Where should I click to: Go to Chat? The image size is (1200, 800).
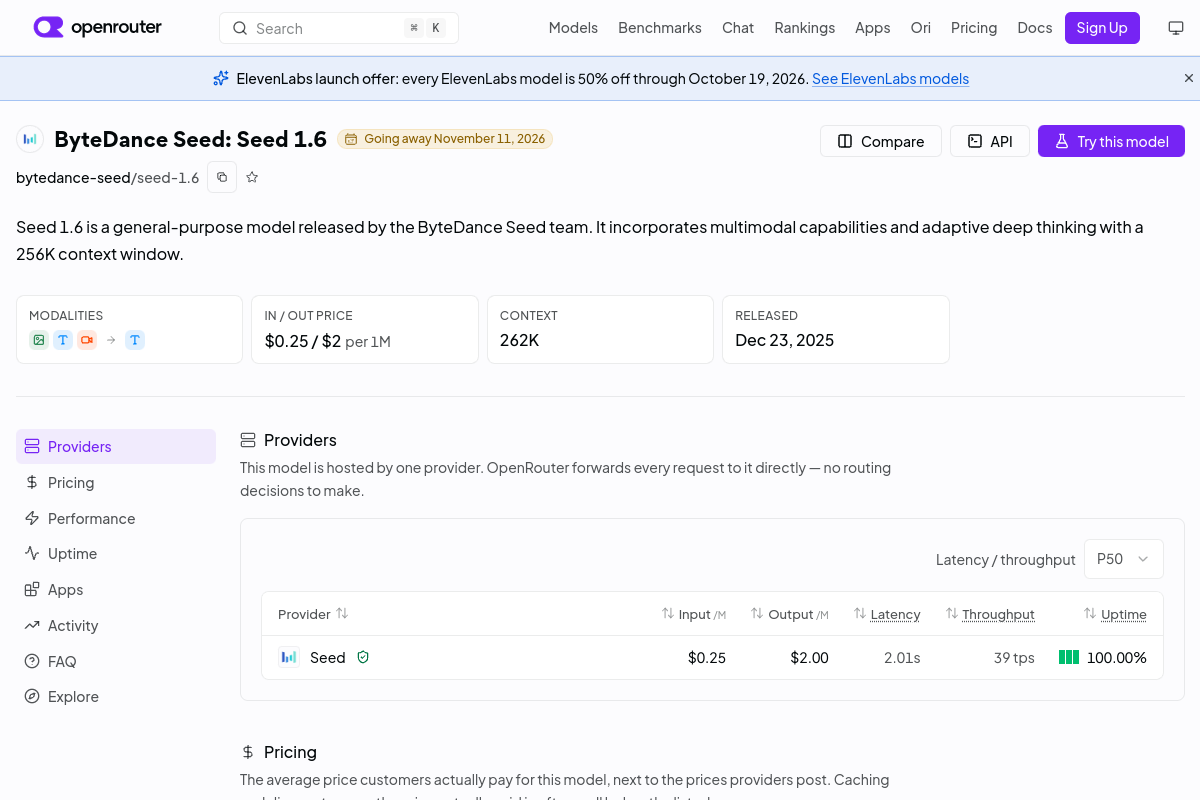tap(738, 28)
